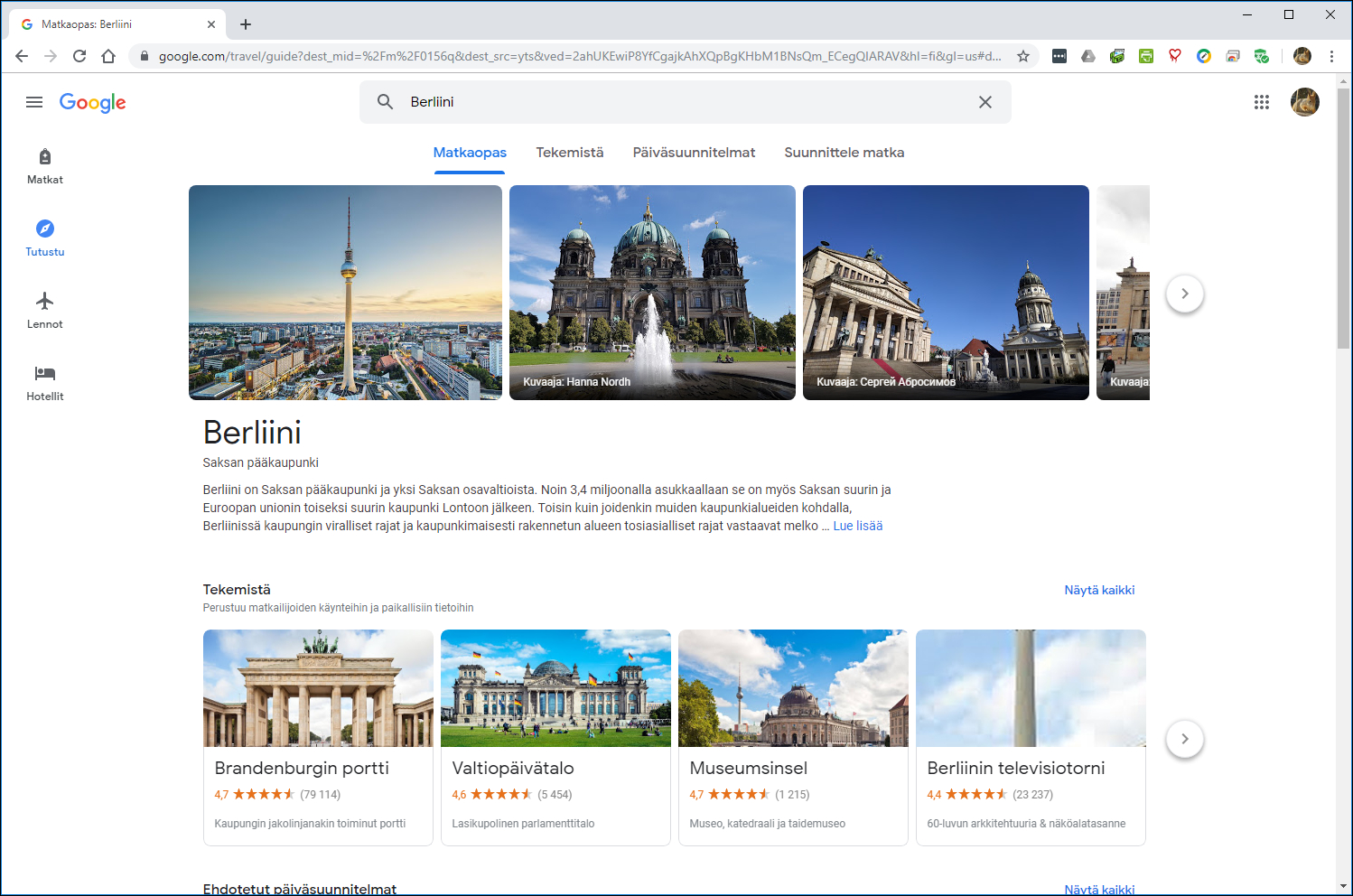Clear the search field with X
Image resolution: width=1353 pixels, height=896 pixels.
coord(985,102)
